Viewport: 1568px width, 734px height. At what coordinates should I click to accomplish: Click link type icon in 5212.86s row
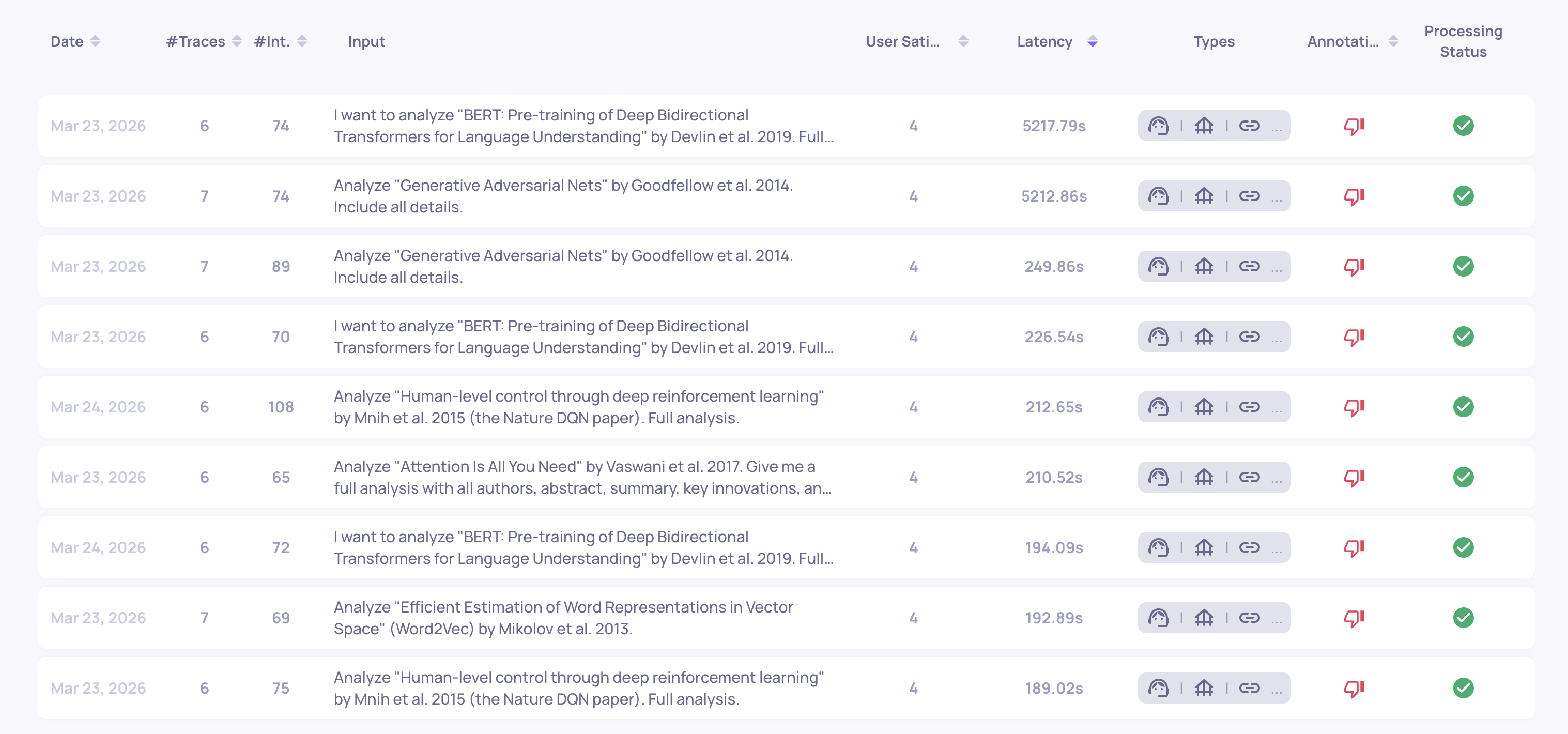(x=1249, y=196)
